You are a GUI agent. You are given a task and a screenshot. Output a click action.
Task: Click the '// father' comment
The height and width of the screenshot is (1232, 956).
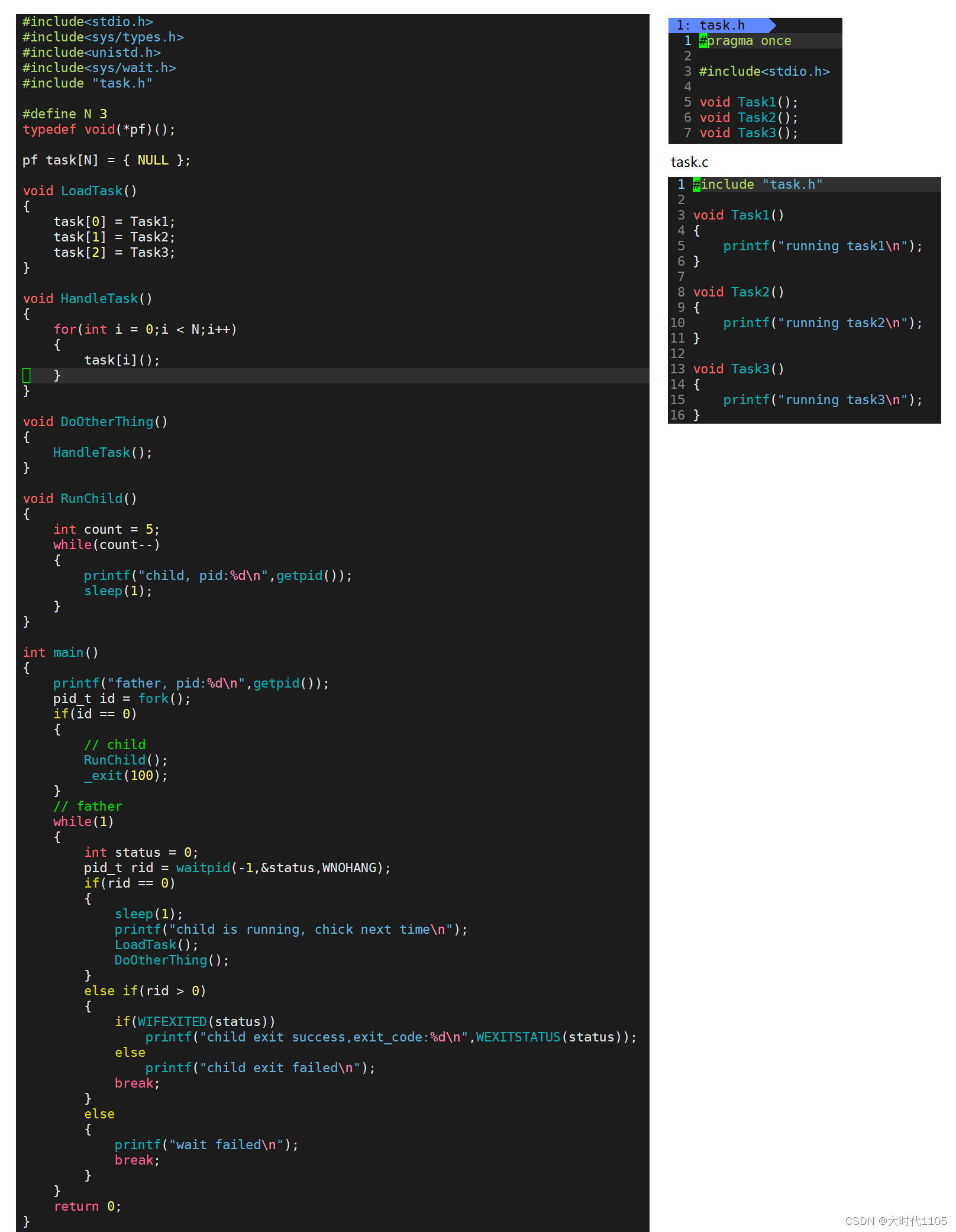coord(88,807)
